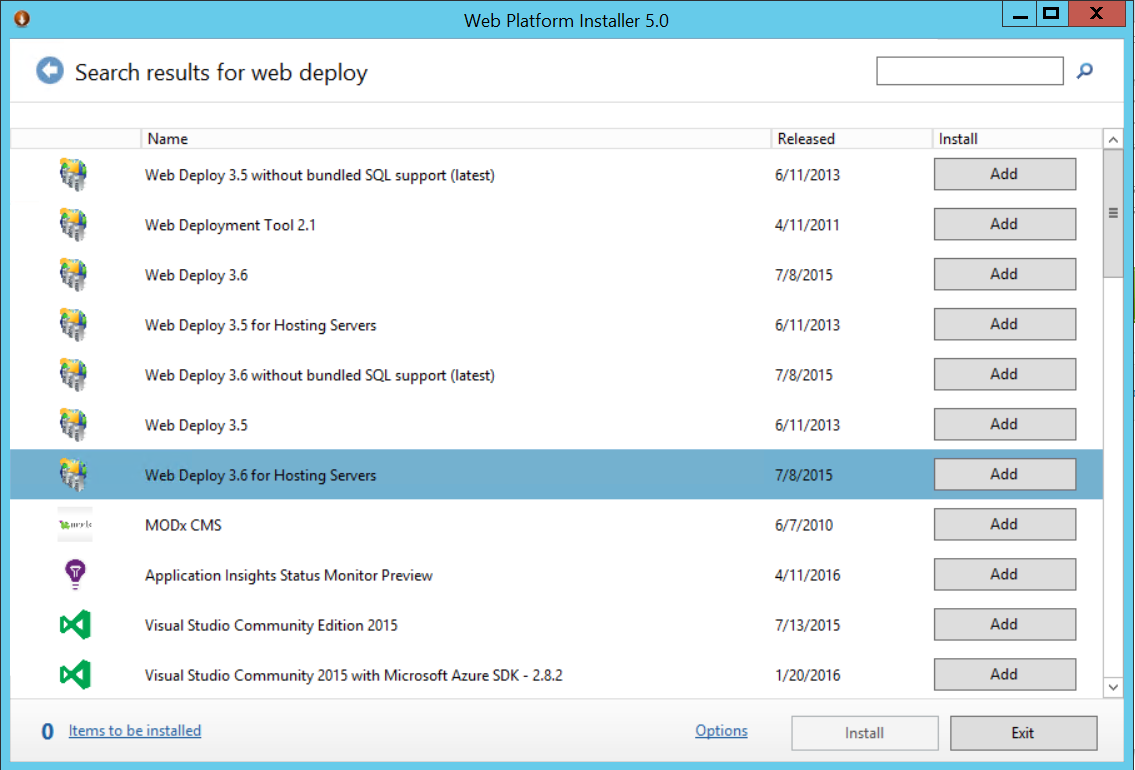Viewport: 1135px width, 770px height.
Task: Add Web Deploy 3.5
Action: click(x=1005, y=424)
